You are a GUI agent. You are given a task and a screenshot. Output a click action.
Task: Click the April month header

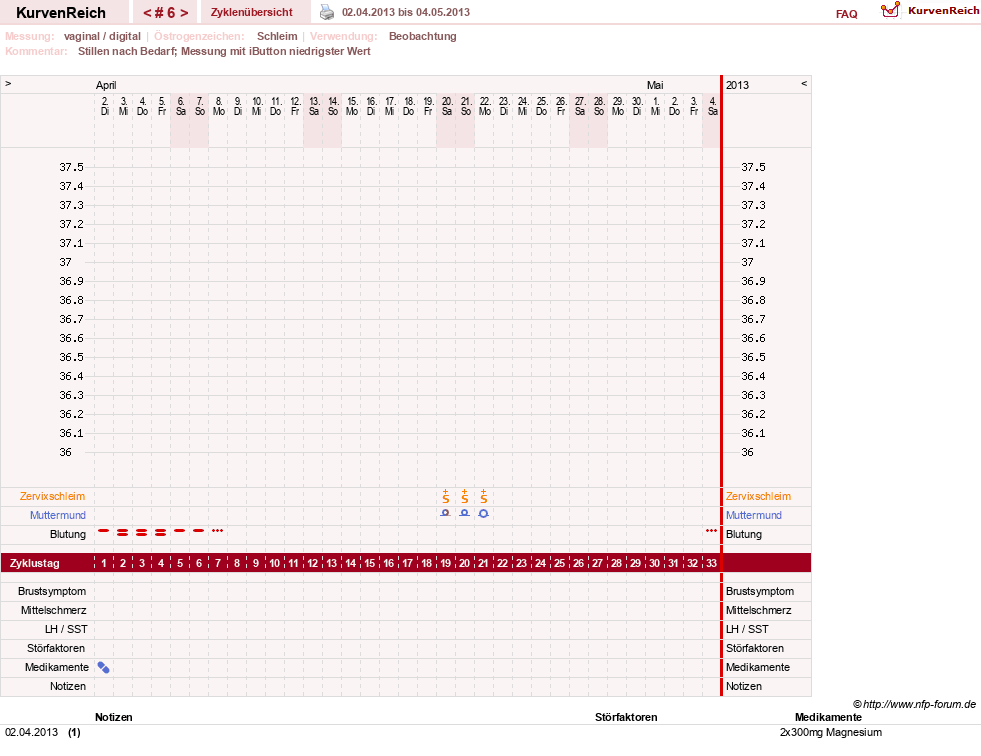pos(106,85)
